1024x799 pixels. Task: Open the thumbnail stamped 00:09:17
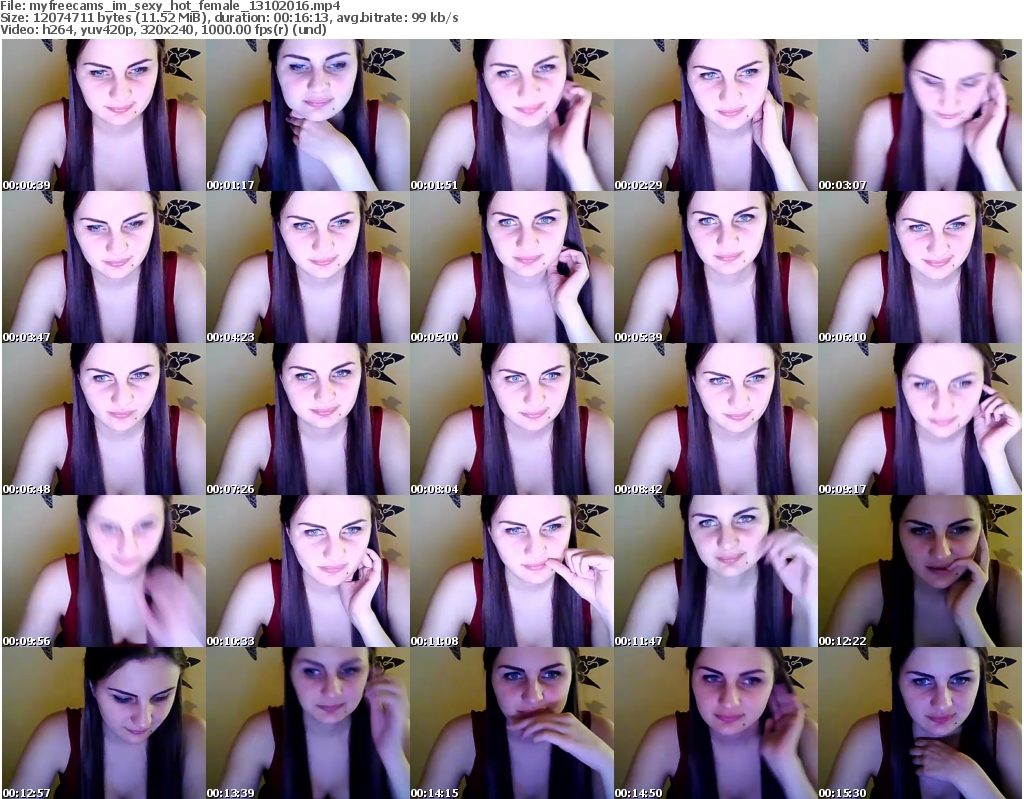pos(920,419)
